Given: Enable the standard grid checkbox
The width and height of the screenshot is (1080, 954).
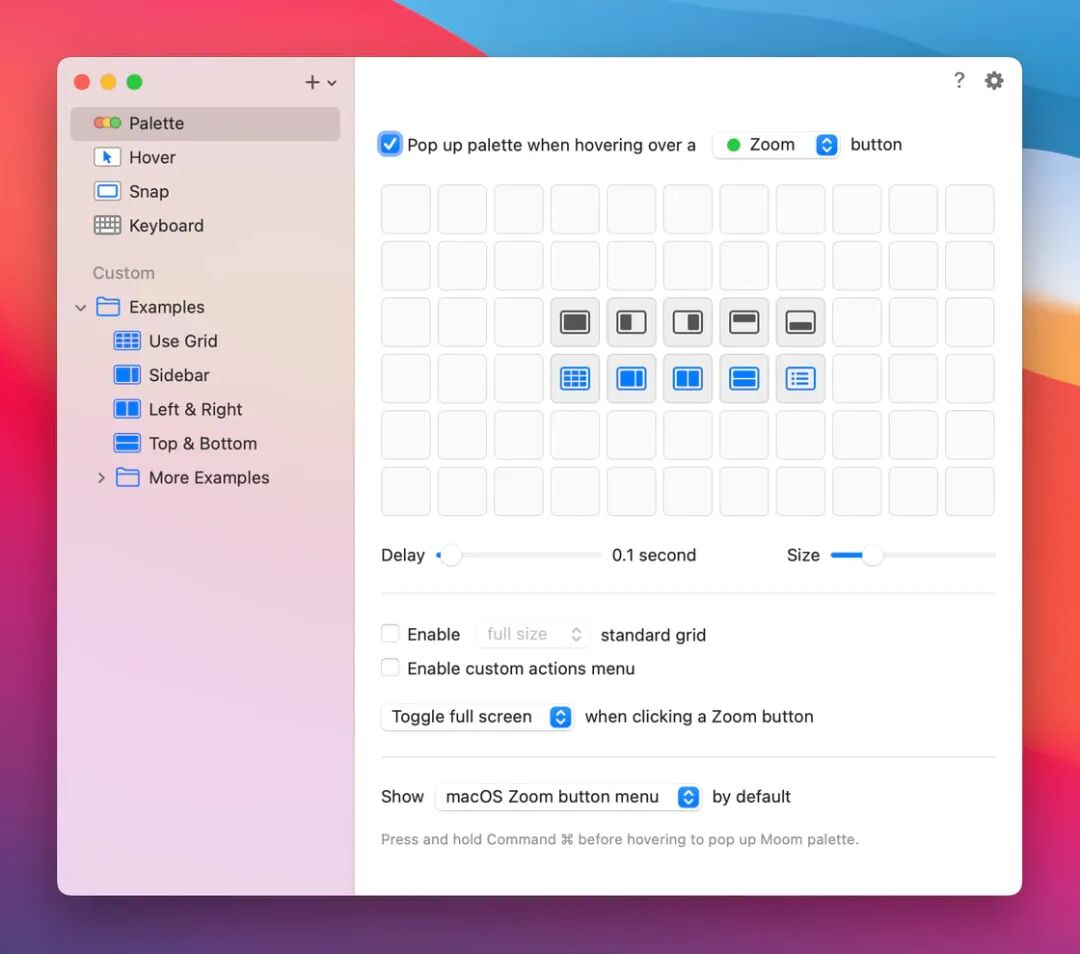Looking at the screenshot, I should [390, 634].
